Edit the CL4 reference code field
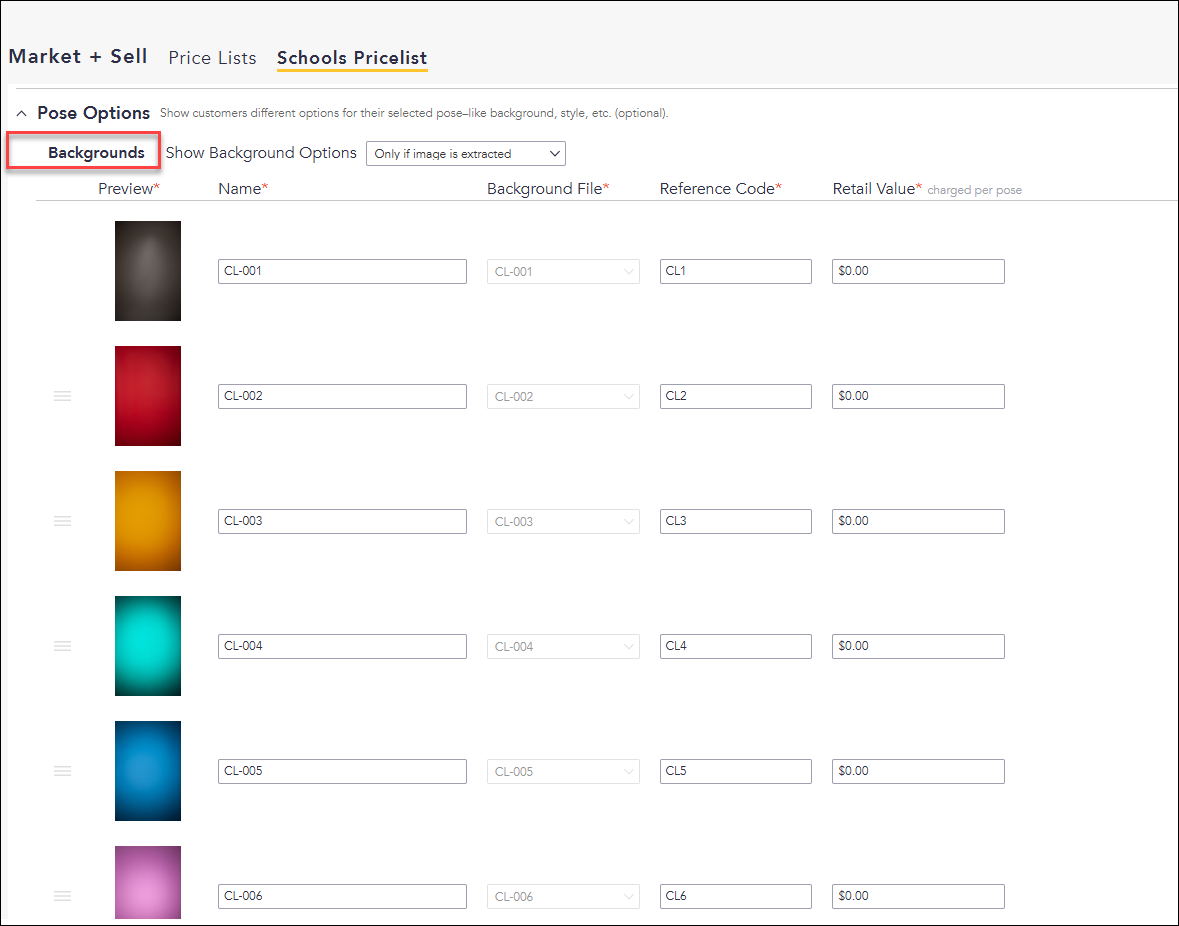 pos(735,646)
